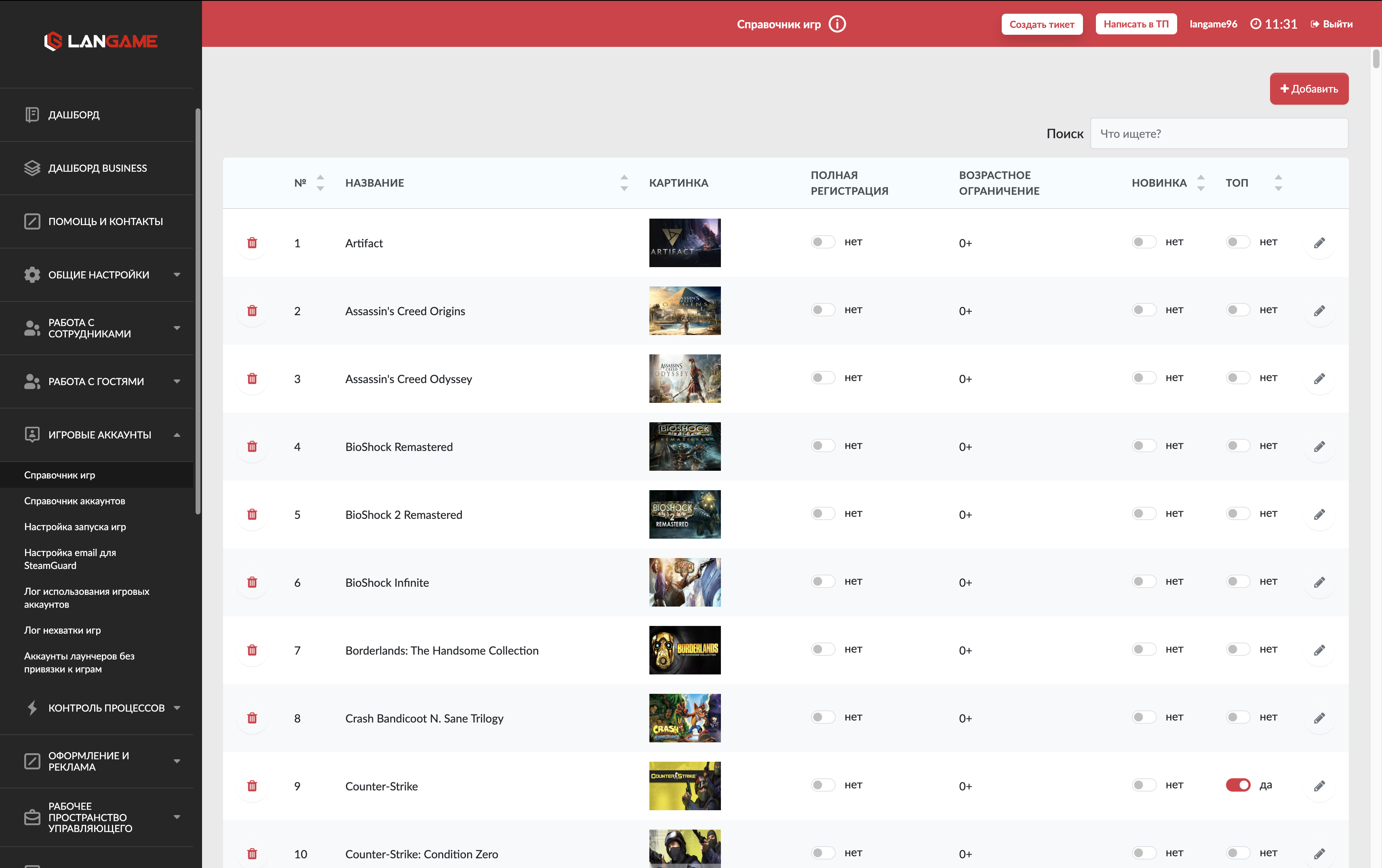Open the ДАШБОРД sidebar icon
This screenshot has width=1382, height=868.
(32, 115)
